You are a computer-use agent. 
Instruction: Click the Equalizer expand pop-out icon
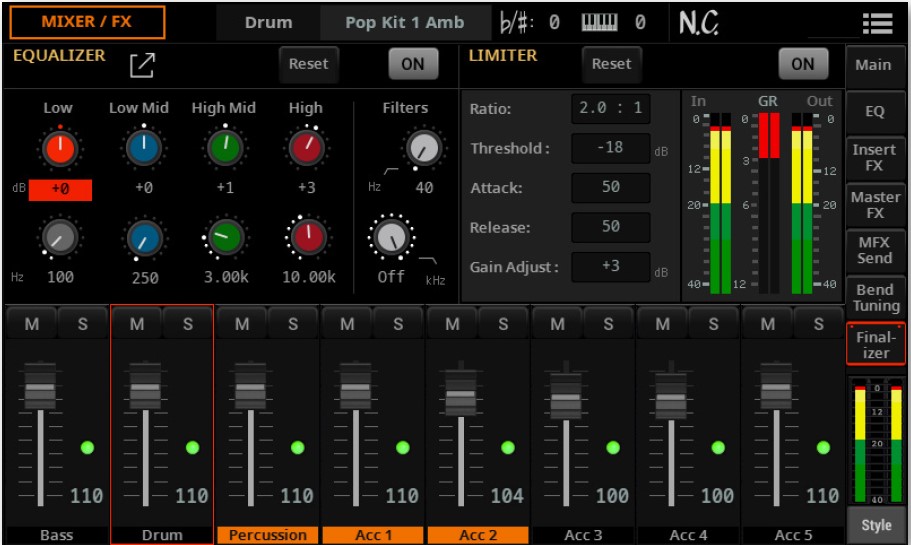(x=143, y=65)
